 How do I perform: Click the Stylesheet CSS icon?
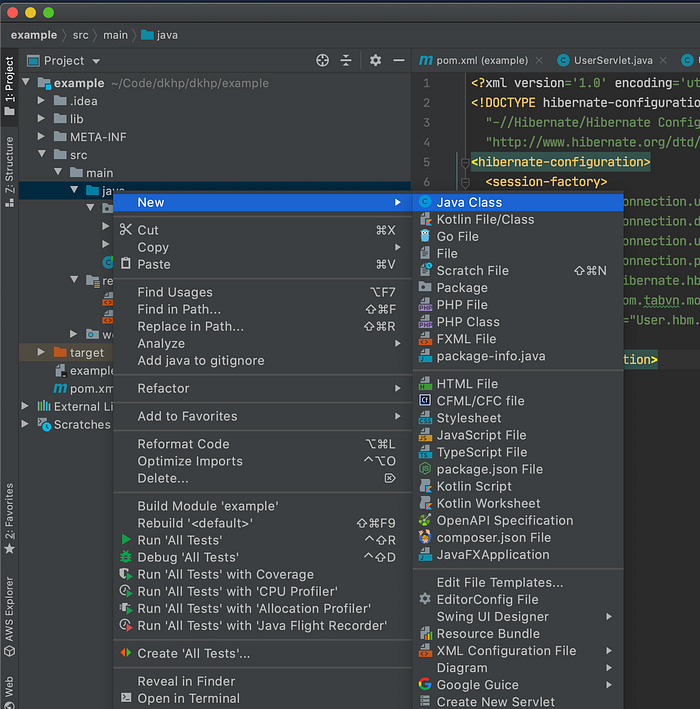(425, 418)
